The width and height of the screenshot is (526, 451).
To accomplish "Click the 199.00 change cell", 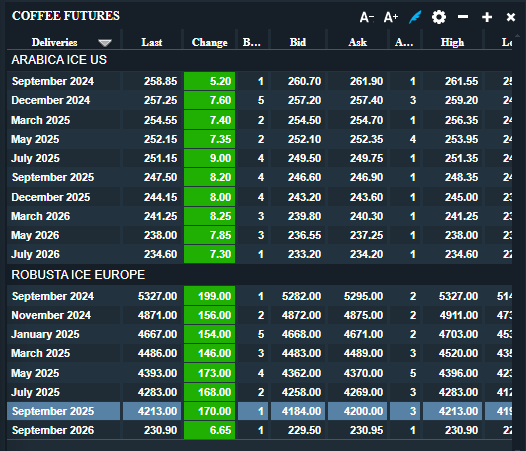I will (x=209, y=296).
